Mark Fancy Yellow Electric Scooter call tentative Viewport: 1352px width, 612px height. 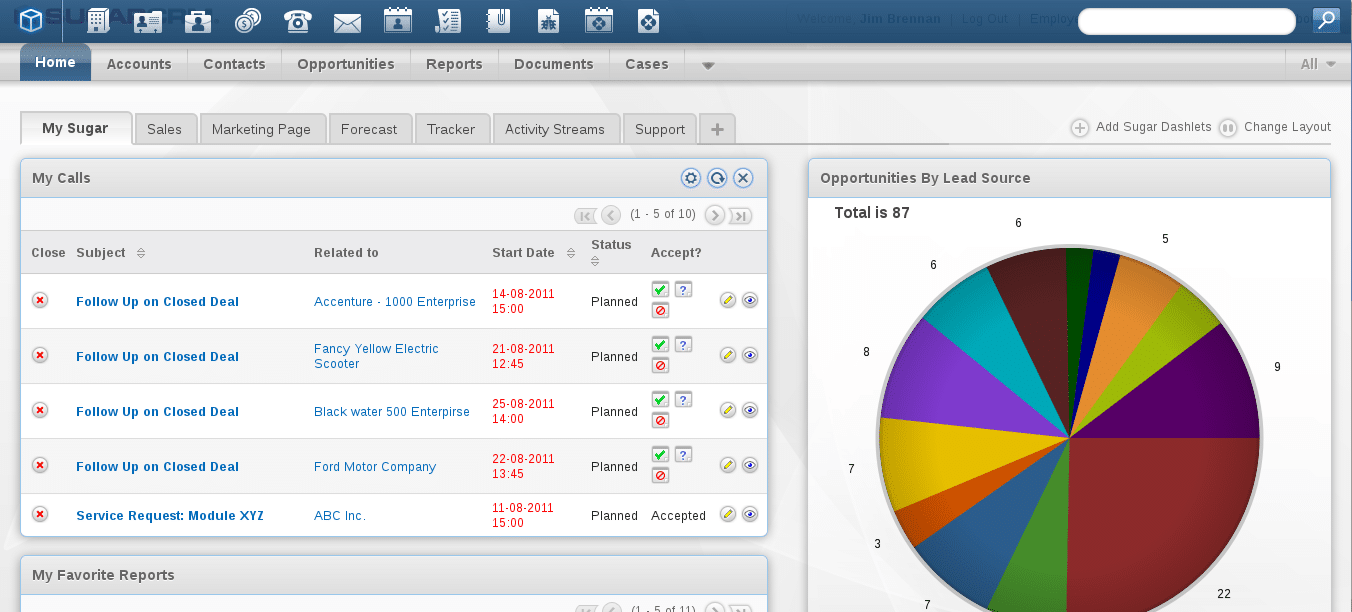point(683,344)
